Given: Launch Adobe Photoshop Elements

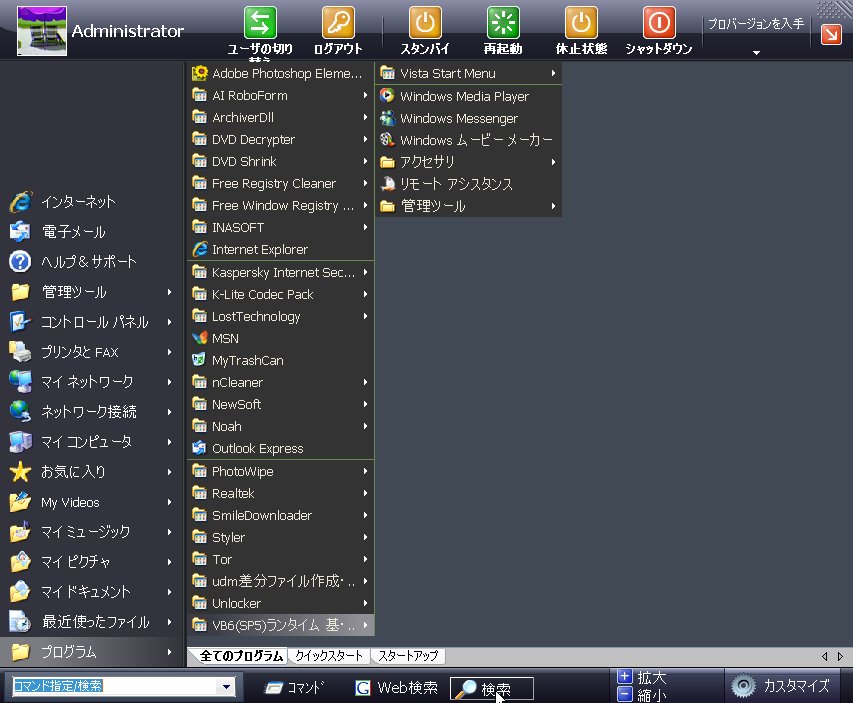Looking at the screenshot, I should coord(280,73).
